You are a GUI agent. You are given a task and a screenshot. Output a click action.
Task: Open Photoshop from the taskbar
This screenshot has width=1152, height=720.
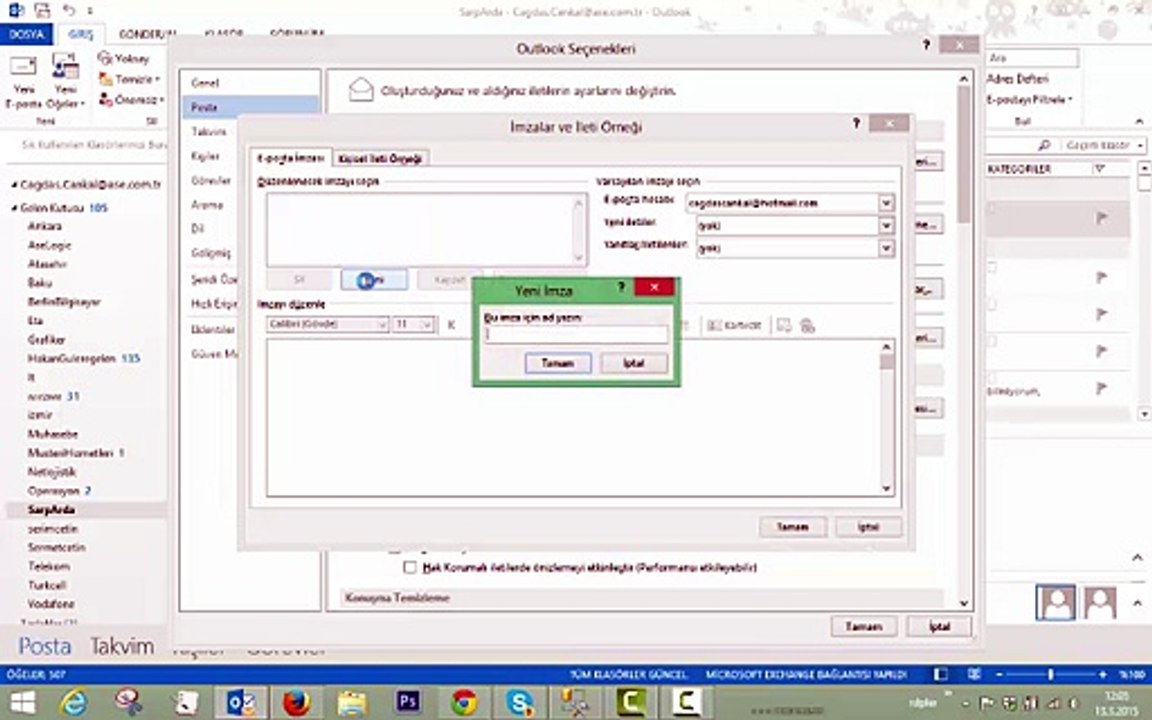tap(408, 703)
